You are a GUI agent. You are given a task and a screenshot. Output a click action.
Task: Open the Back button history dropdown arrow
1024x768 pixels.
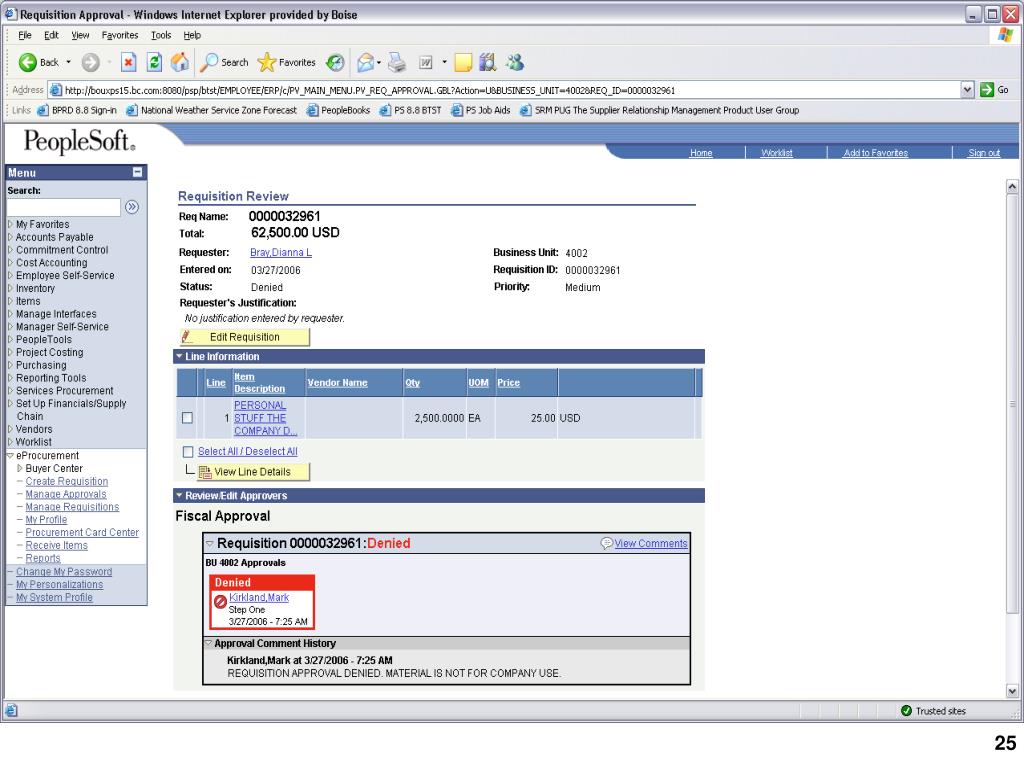click(69, 63)
